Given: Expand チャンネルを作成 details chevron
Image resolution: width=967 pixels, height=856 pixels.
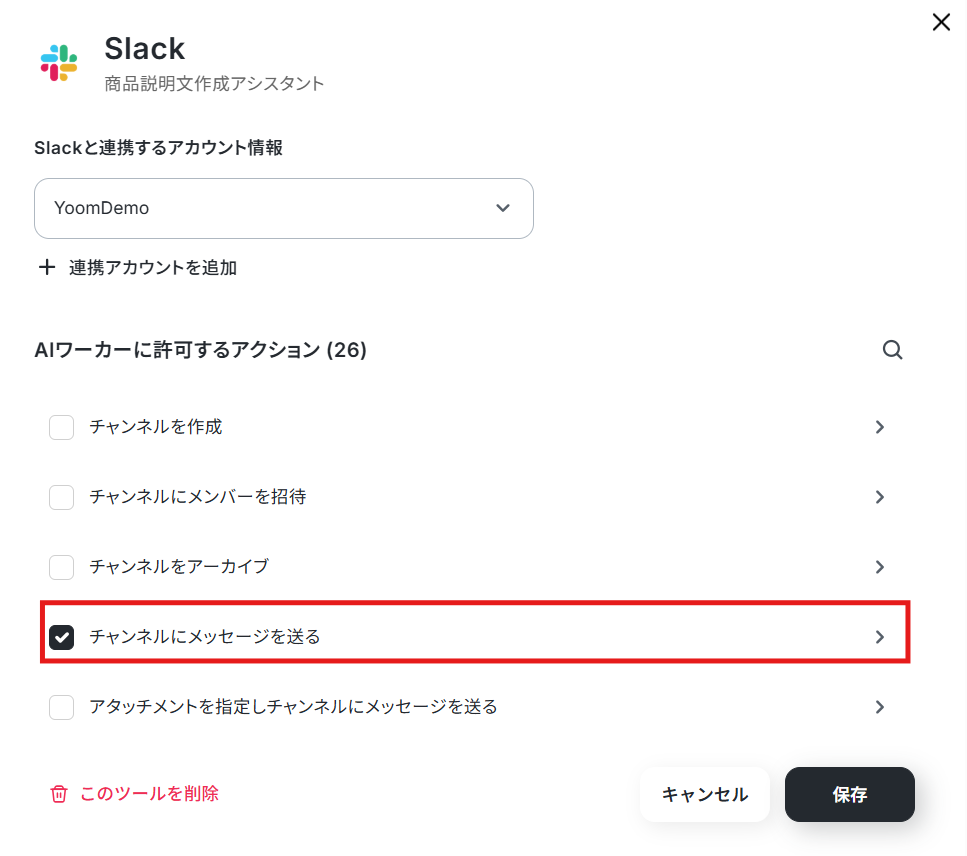Looking at the screenshot, I should [x=880, y=427].
